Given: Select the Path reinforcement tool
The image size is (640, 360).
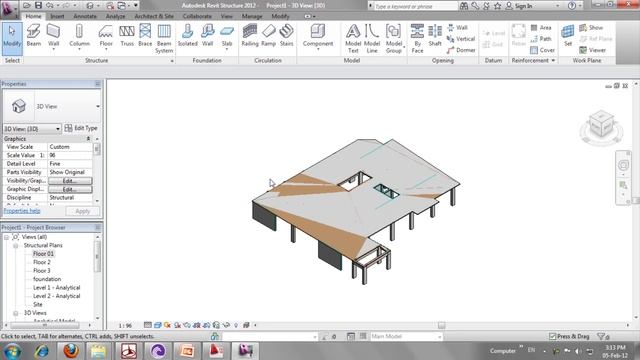Looking at the screenshot, I should pyautogui.click(x=541, y=39).
